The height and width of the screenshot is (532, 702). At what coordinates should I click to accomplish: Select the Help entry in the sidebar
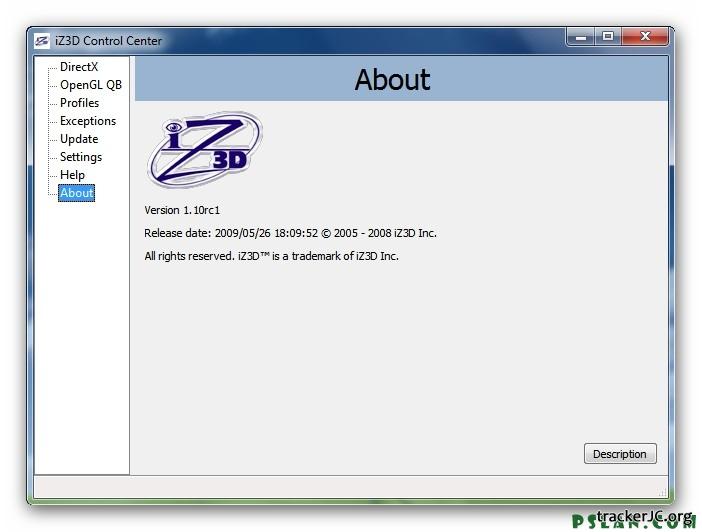[x=72, y=175]
